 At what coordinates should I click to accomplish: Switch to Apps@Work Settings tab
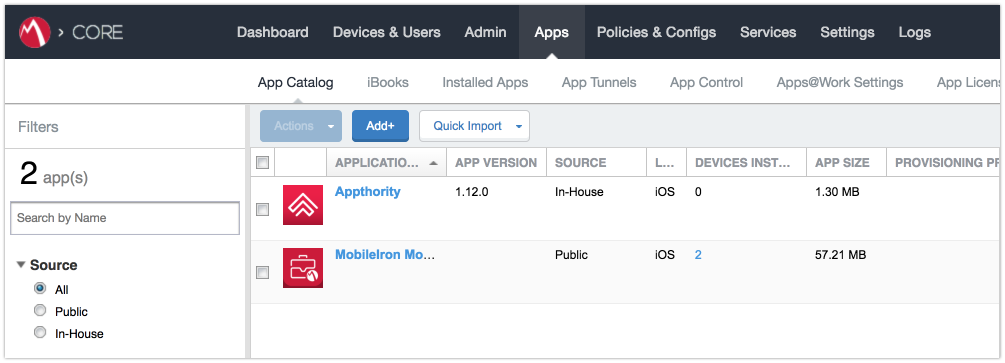tap(840, 82)
